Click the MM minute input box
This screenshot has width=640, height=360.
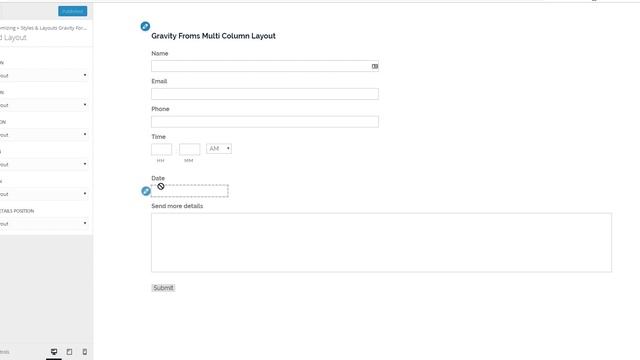tap(189, 149)
